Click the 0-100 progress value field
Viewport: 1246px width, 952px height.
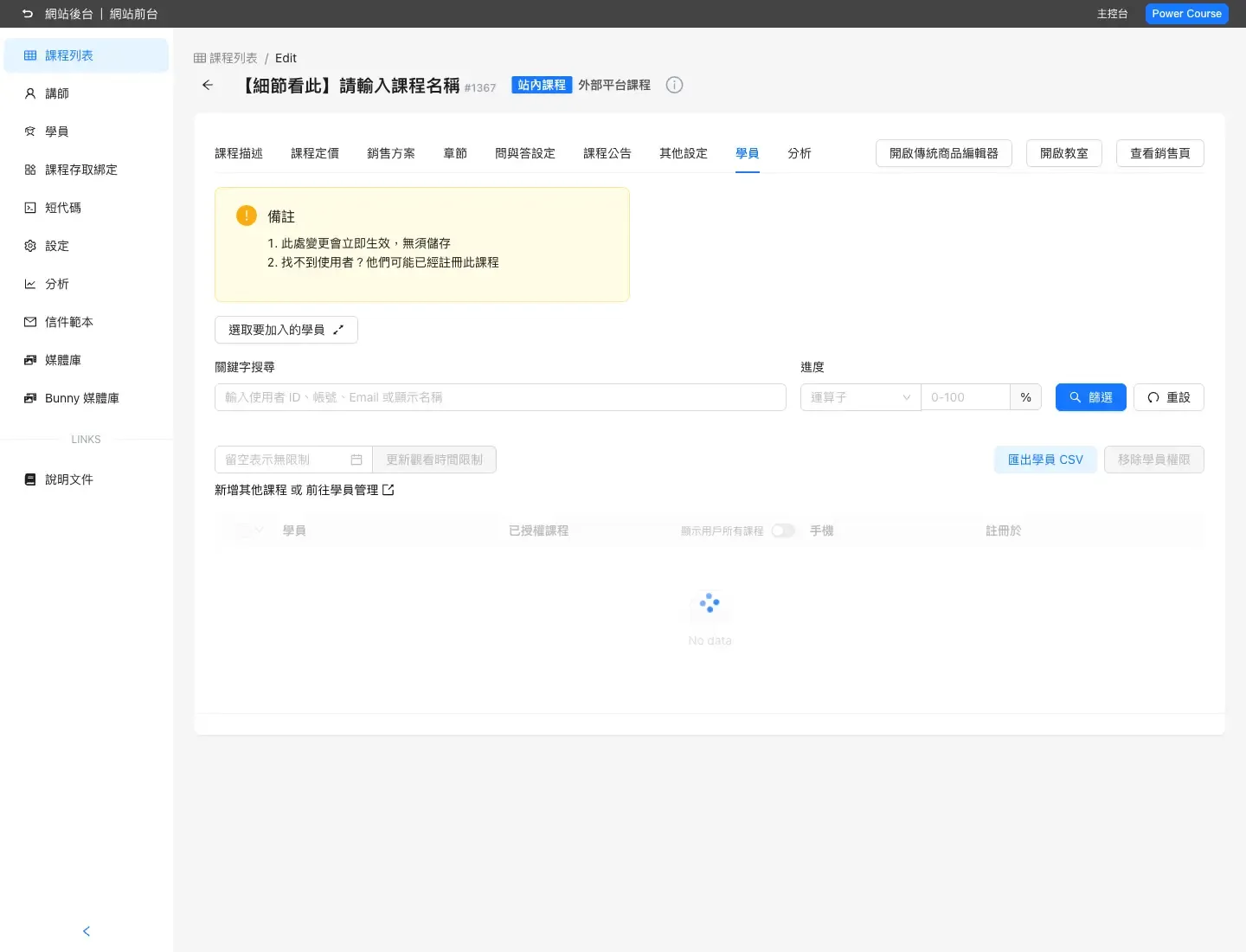pyautogui.click(x=966, y=397)
